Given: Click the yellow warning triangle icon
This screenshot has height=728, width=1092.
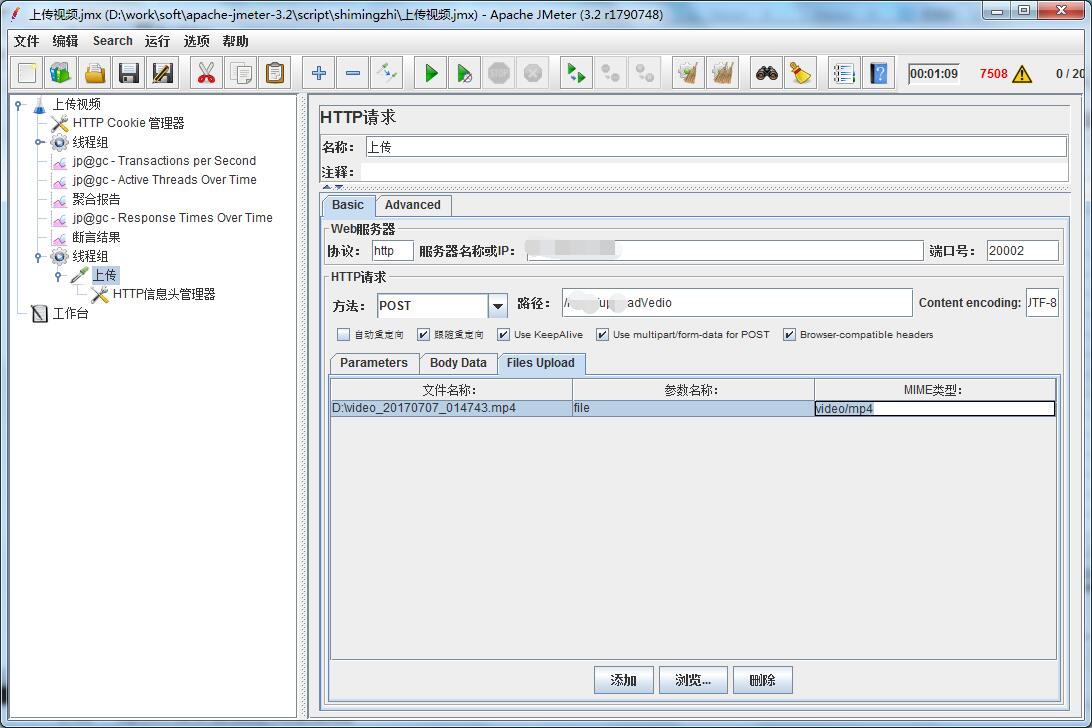Looking at the screenshot, I should [x=1022, y=74].
